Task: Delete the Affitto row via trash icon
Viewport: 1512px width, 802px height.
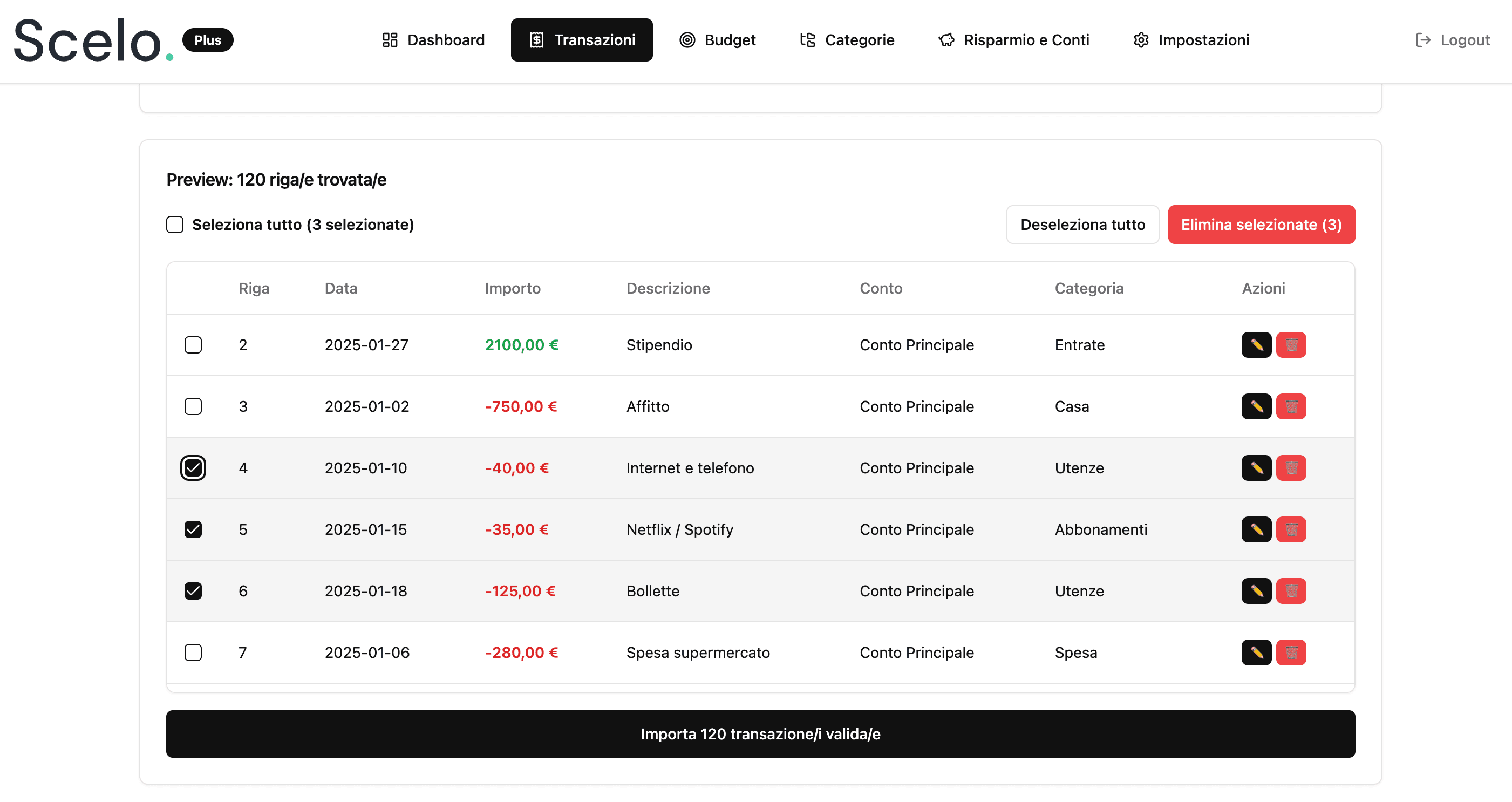Action: click(x=1291, y=406)
